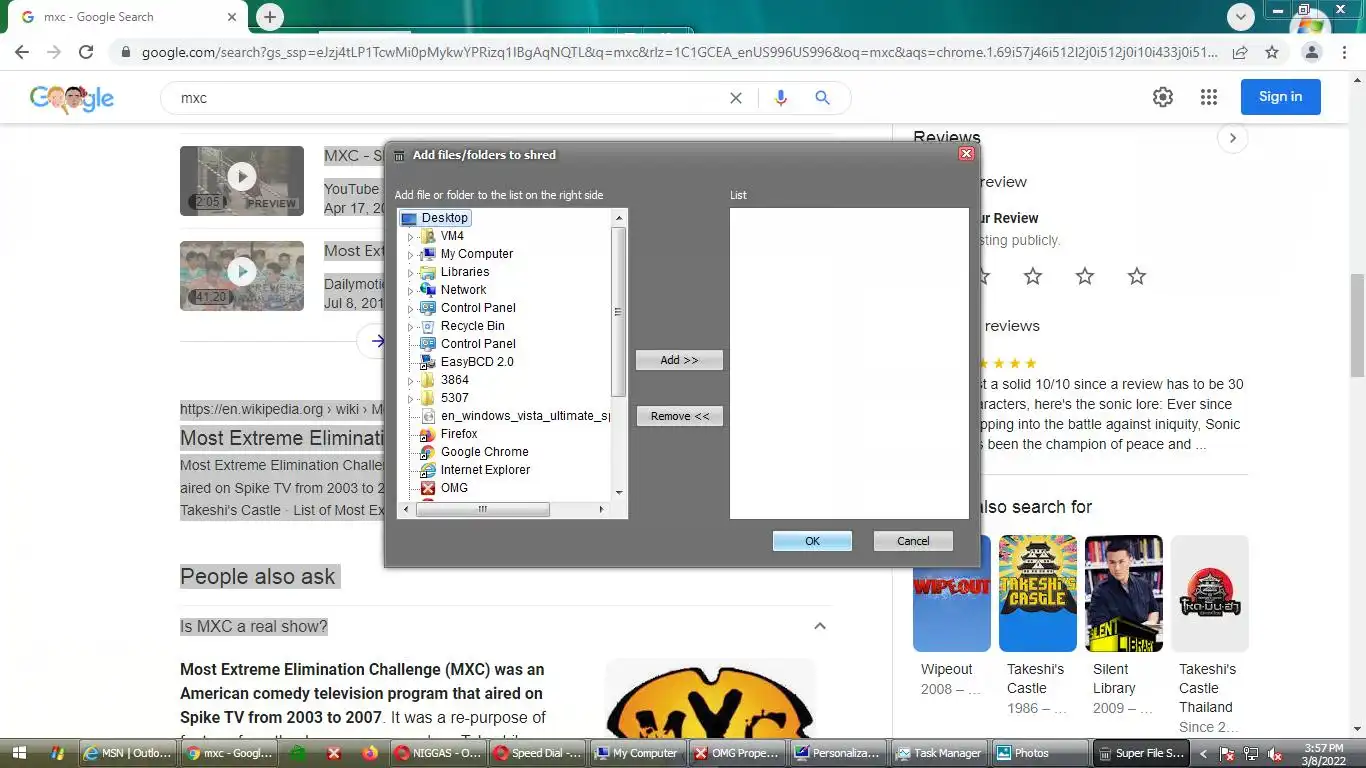This screenshot has height=768, width=1366.
Task: Select the Firefox shortcut icon in the tree
Action: (x=428, y=434)
